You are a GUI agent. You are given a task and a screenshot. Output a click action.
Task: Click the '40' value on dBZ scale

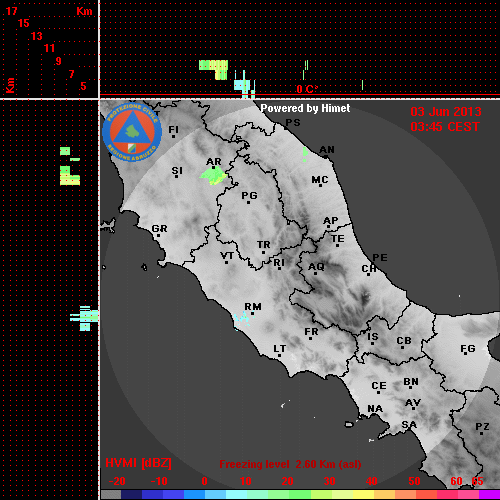point(372,481)
